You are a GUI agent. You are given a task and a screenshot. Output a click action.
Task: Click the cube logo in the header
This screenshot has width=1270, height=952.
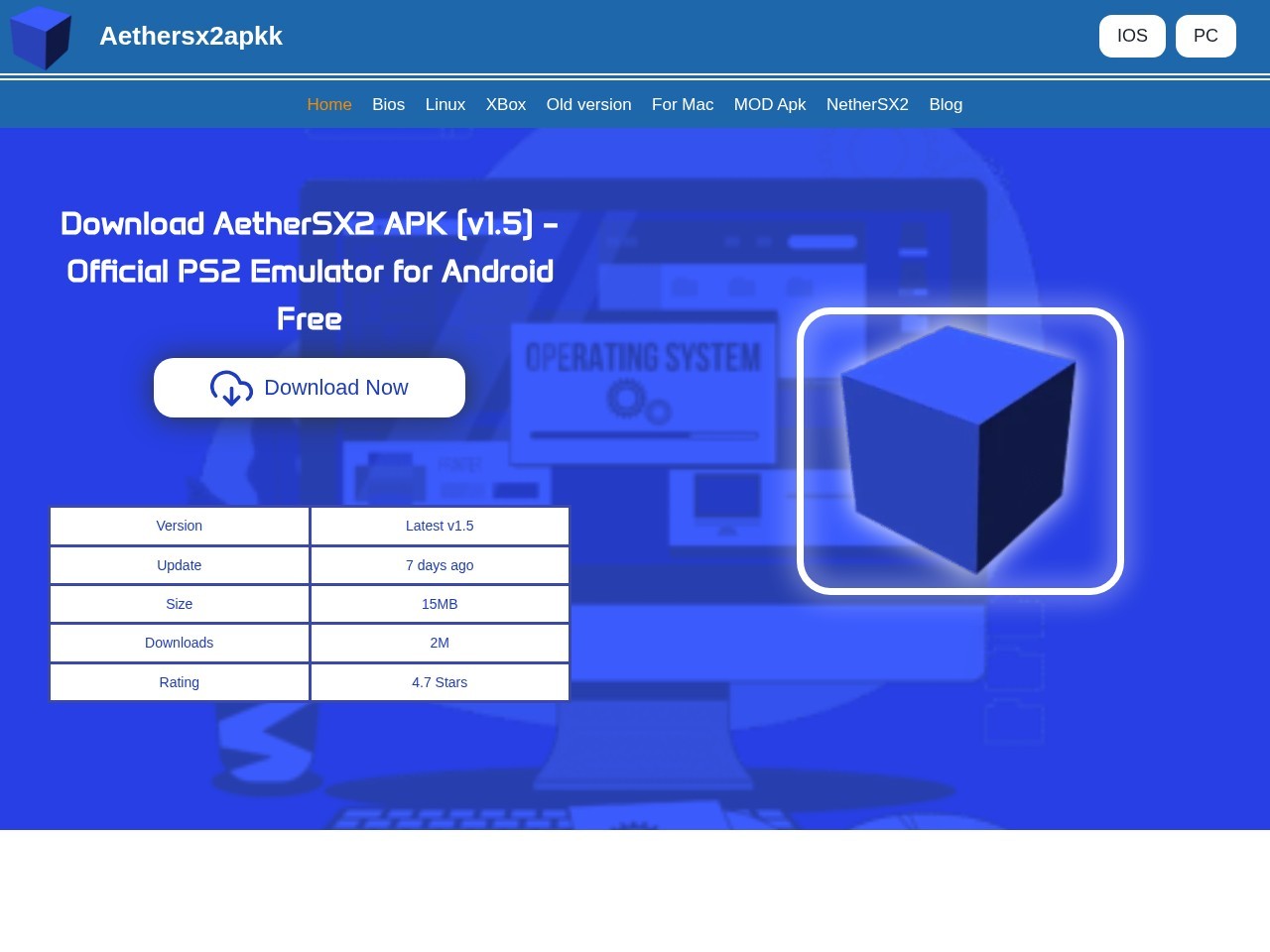(x=41, y=38)
